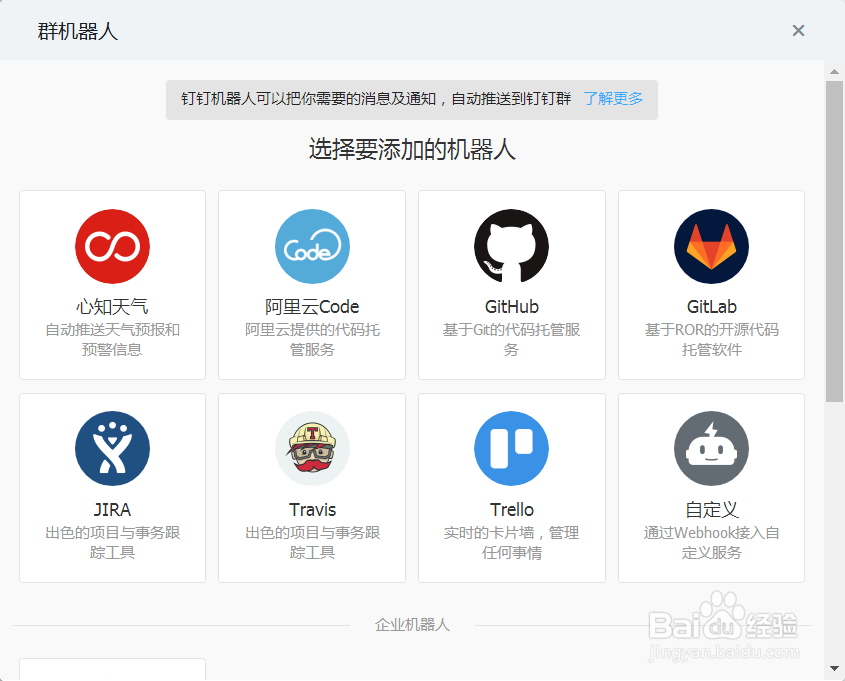Select the 心知天气 red infinity icon
845x681 pixels.
tap(112, 246)
